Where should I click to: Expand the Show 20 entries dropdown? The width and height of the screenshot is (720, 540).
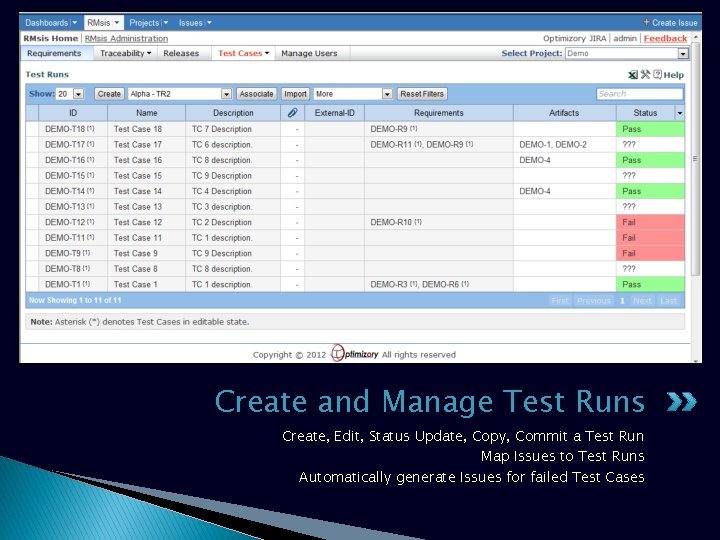coord(79,94)
